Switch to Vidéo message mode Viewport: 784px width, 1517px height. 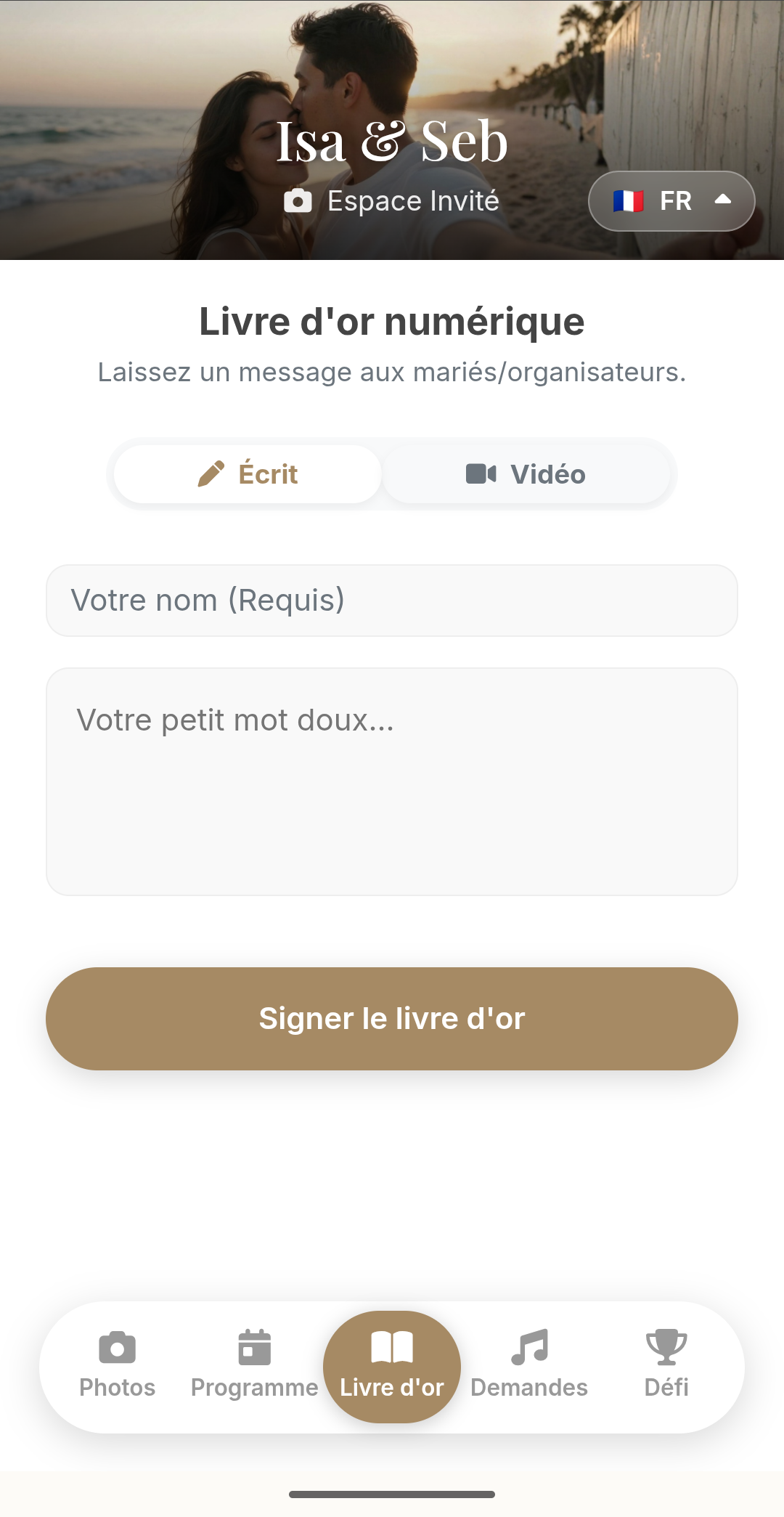click(x=526, y=474)
